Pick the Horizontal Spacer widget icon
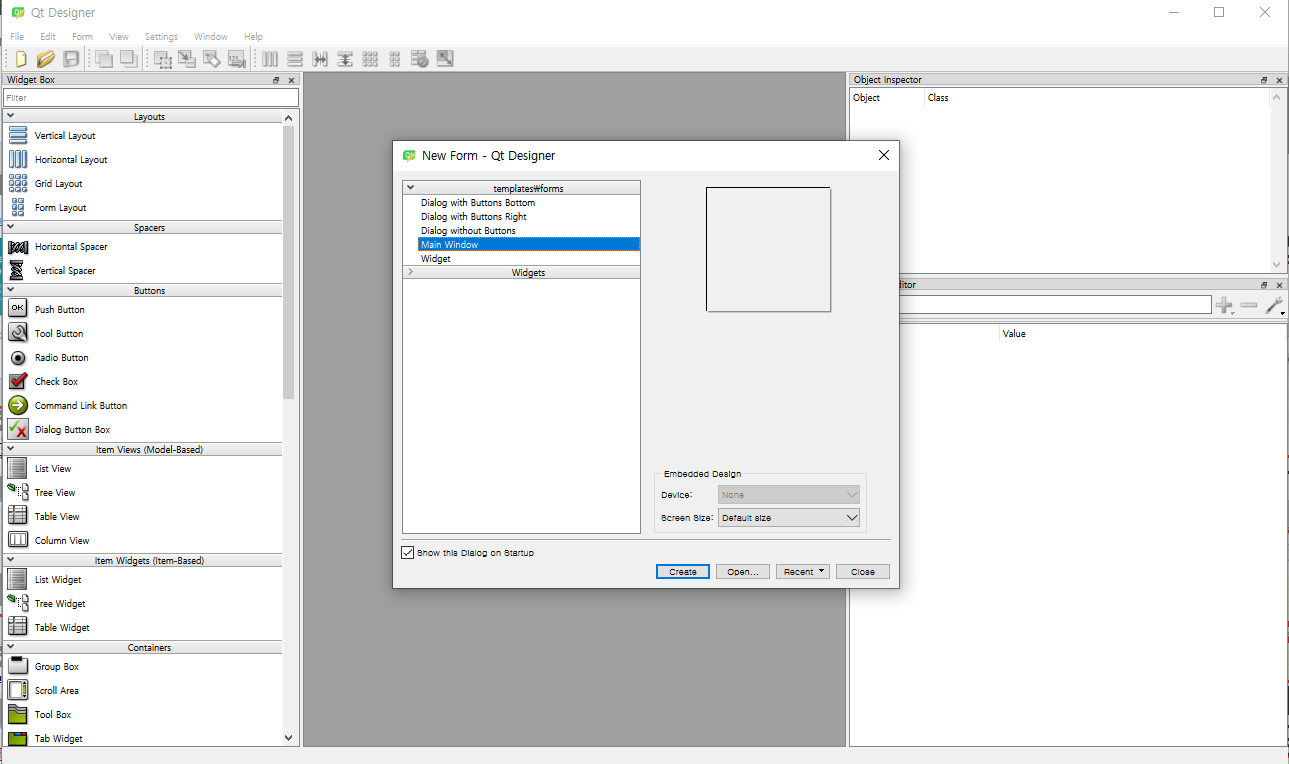1289x764 pixels. coord(18,246)
